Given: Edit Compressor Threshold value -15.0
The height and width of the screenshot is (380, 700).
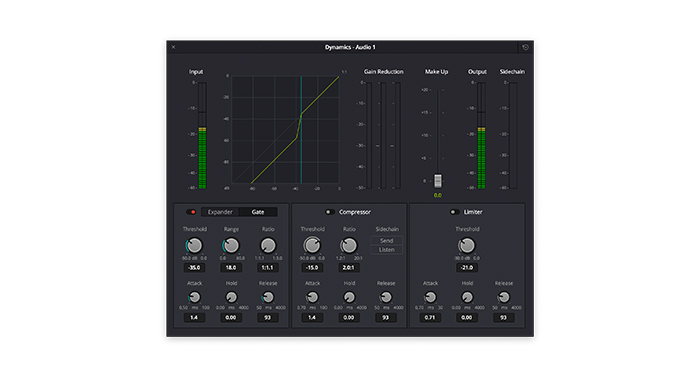Looking at the screenshot, I should pos(312,267).
